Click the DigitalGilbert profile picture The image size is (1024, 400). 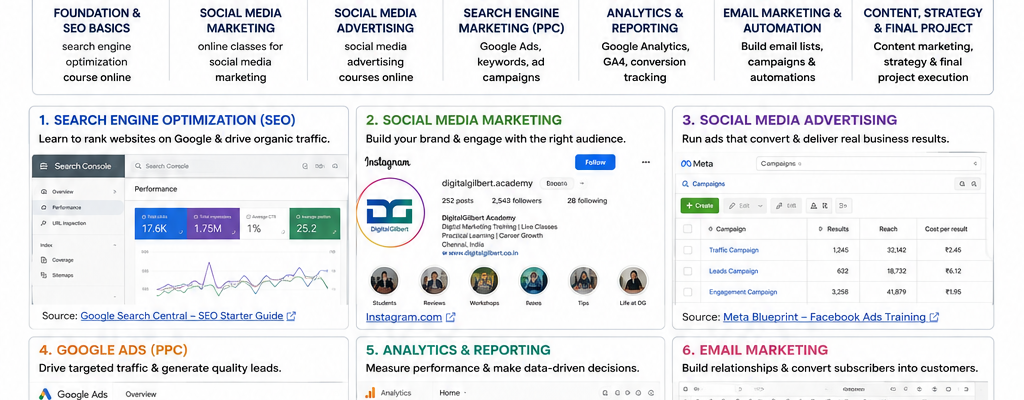tap(391, 212)
